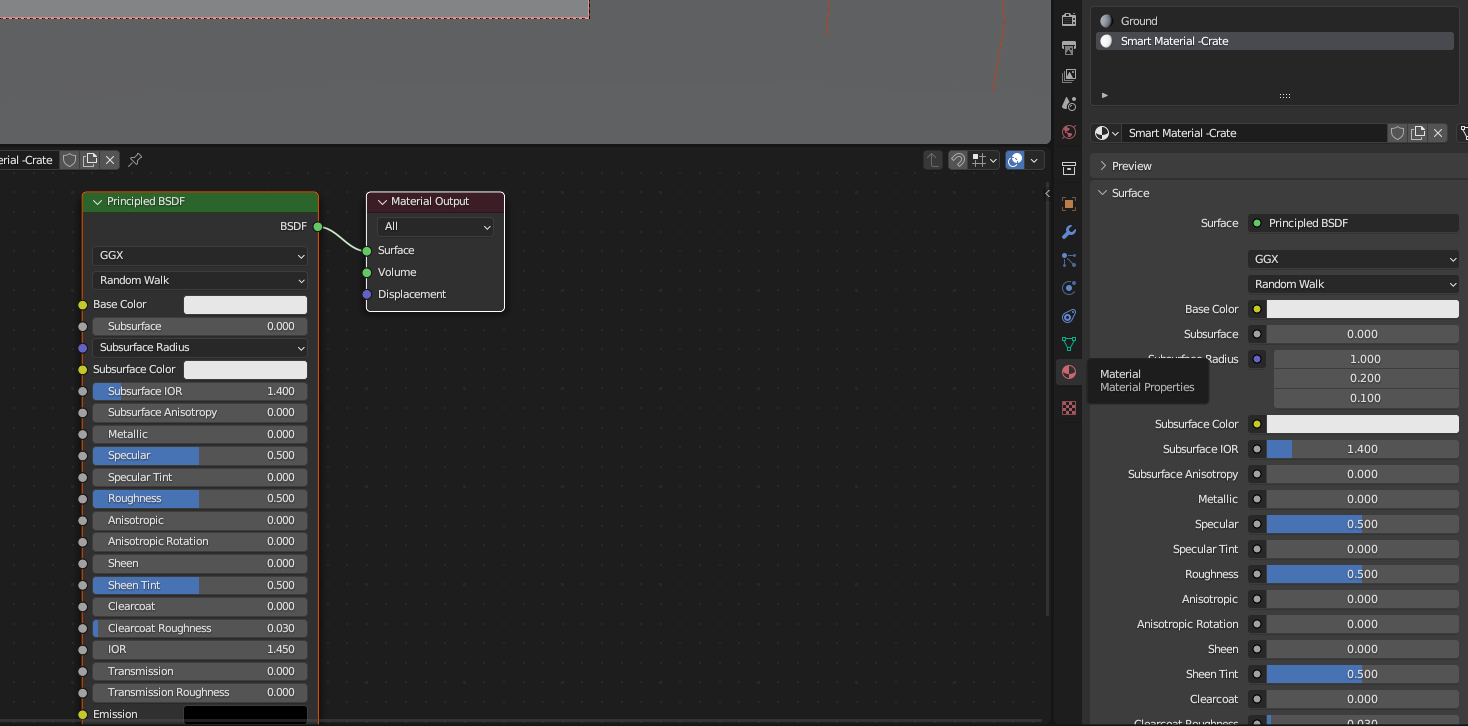Open the Object Properties tab
Image resolution: width=1468 pixels, height=726 pixels.
[x=1069, y=204]
